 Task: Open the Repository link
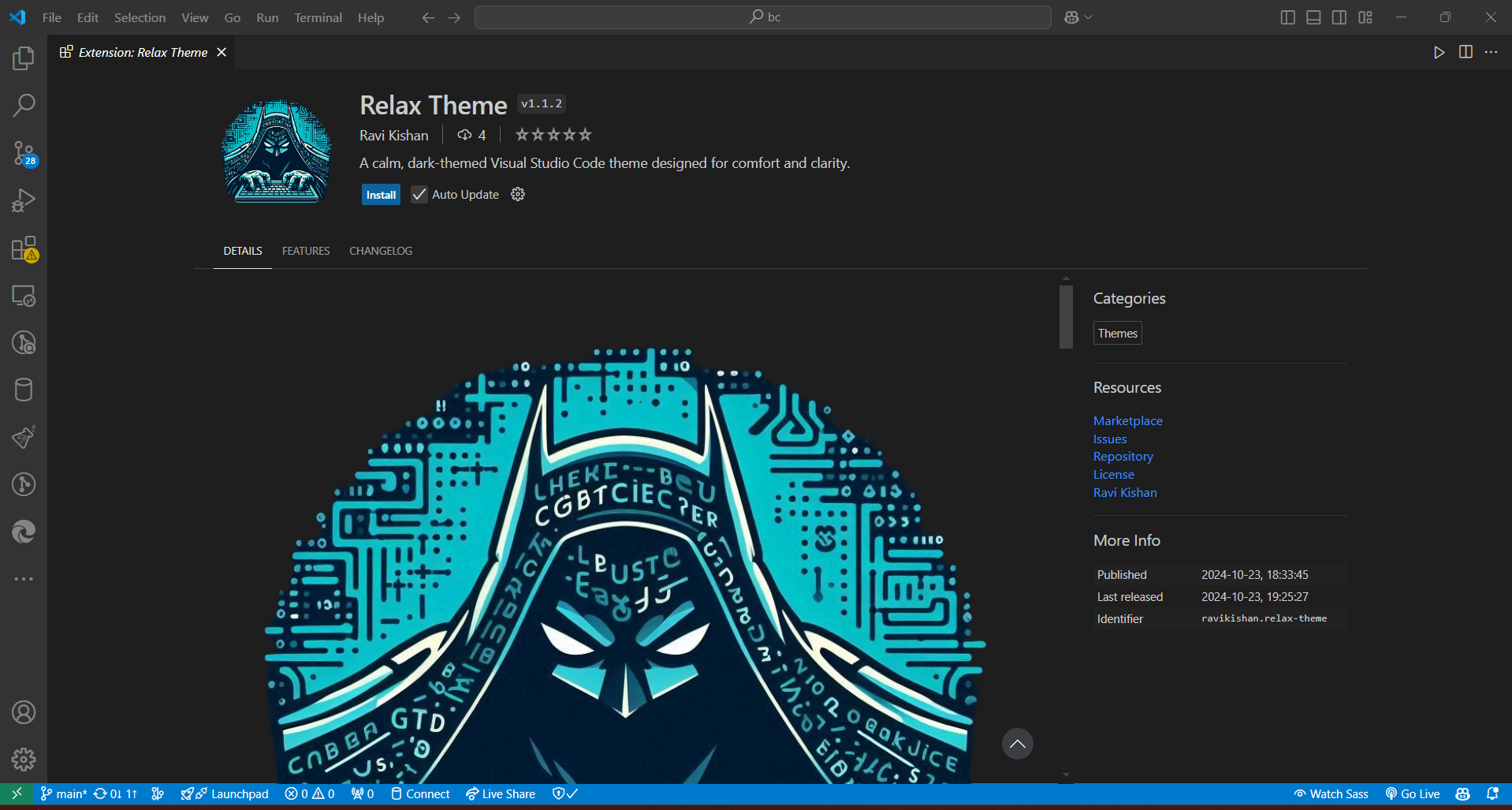tap(1123, 457)
